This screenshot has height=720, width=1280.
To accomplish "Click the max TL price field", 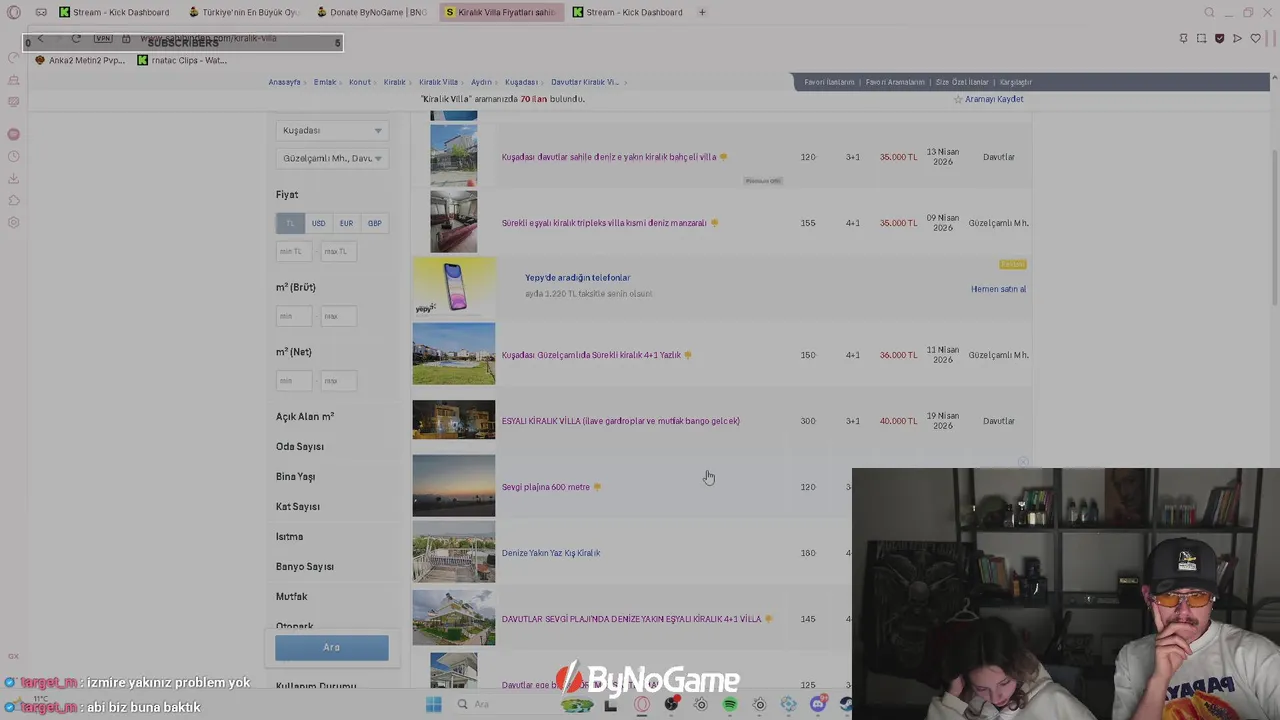I will pyautogui.click(x=338, y=251).
